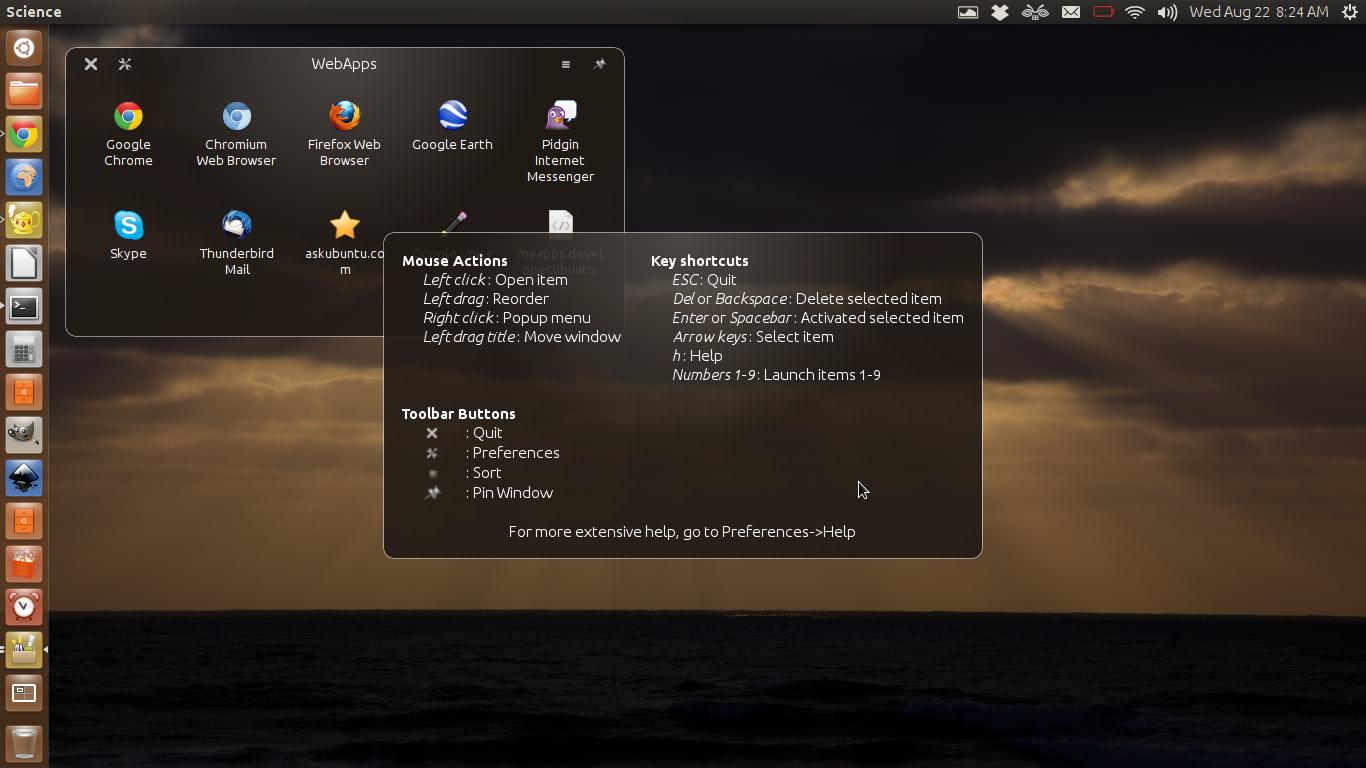The width and height of the screenshot is (1366, 768).
Task: Open the LibreOffice blank document launcher icon
Action: coord(25,264)
